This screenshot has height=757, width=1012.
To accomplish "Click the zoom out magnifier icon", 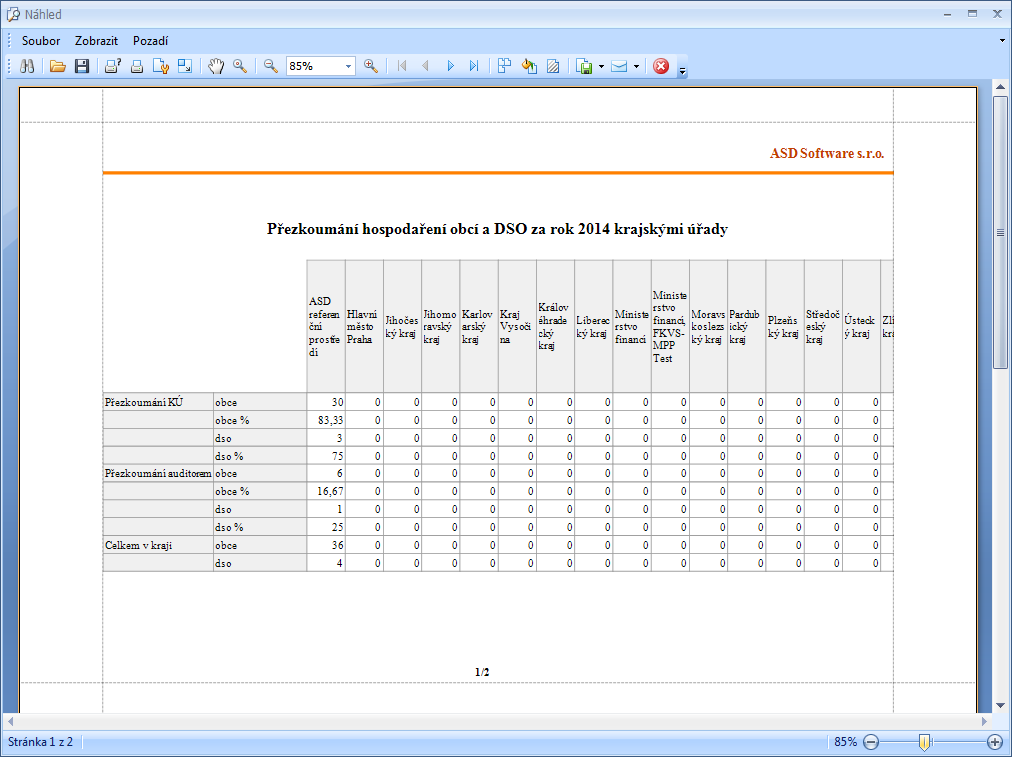I will click(271, 66).
